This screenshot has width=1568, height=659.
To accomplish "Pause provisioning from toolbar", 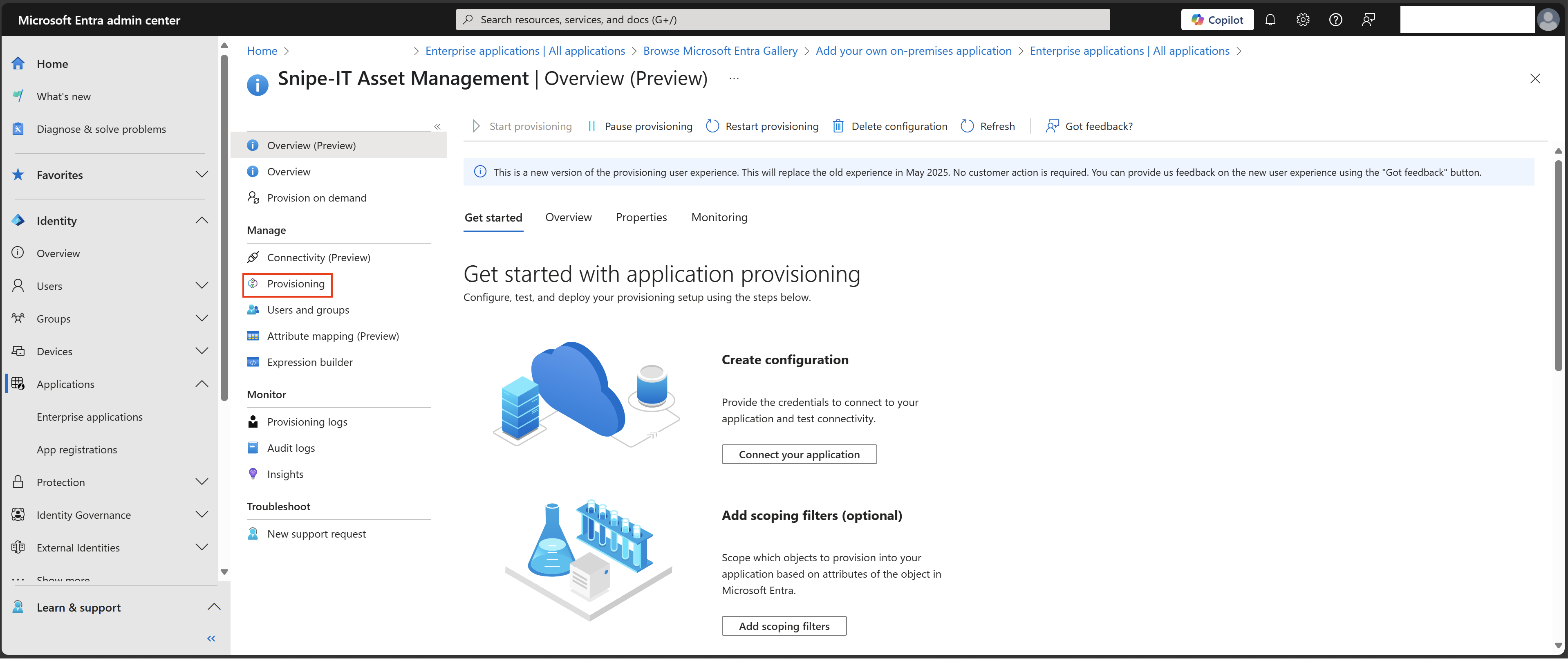I will pos(640,126).
